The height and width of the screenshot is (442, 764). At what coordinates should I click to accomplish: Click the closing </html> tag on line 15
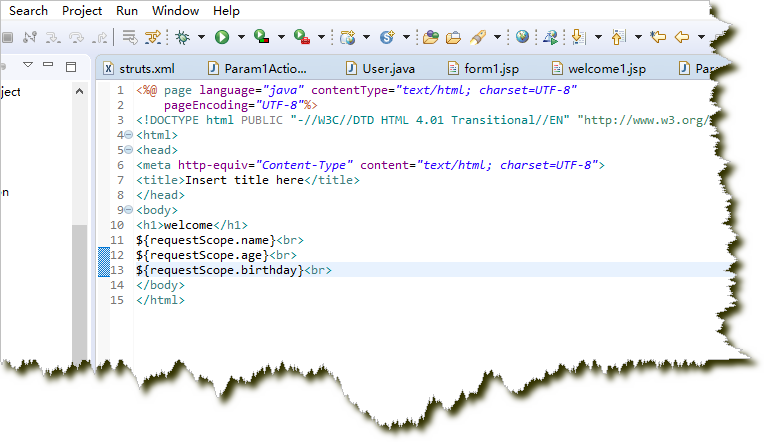(x=160, y=300)
